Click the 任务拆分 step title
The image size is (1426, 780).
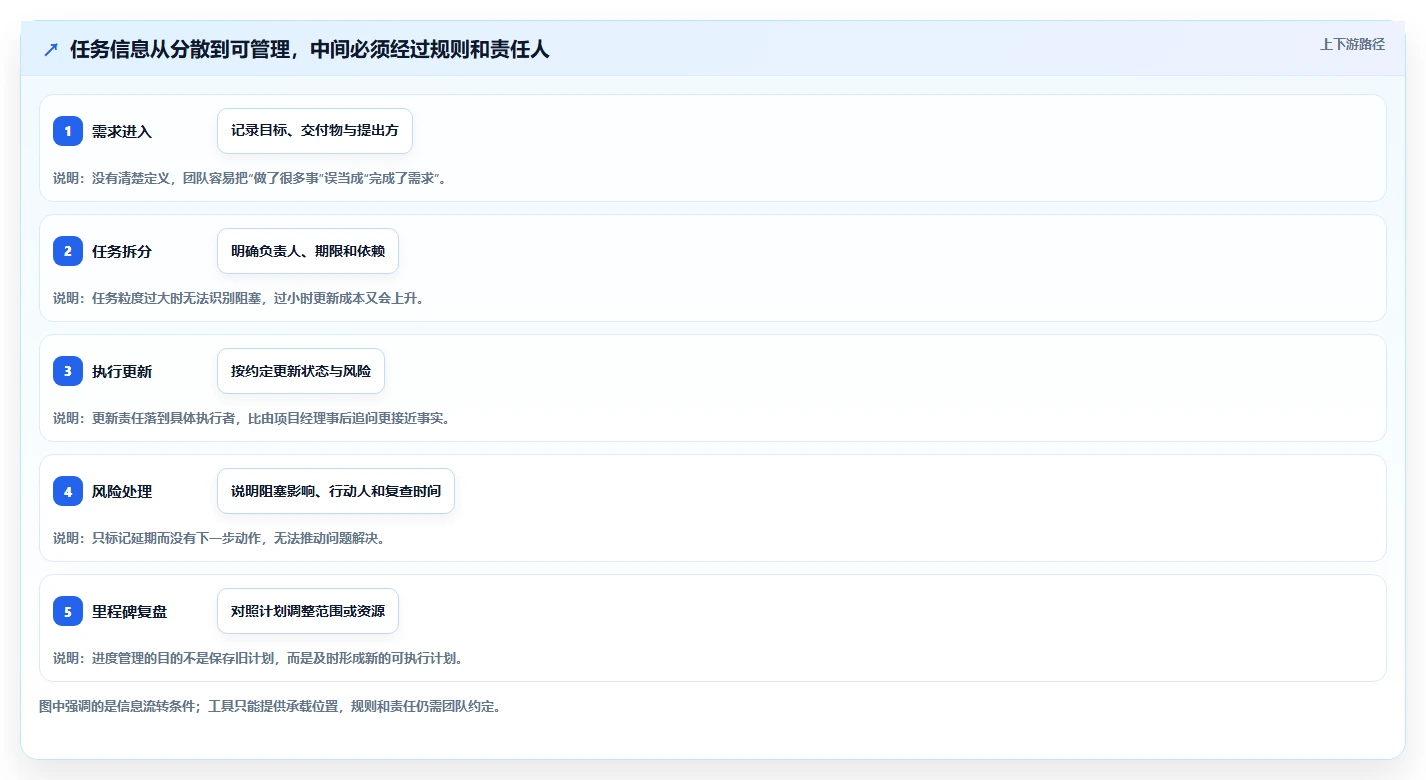tap(122, 251)
